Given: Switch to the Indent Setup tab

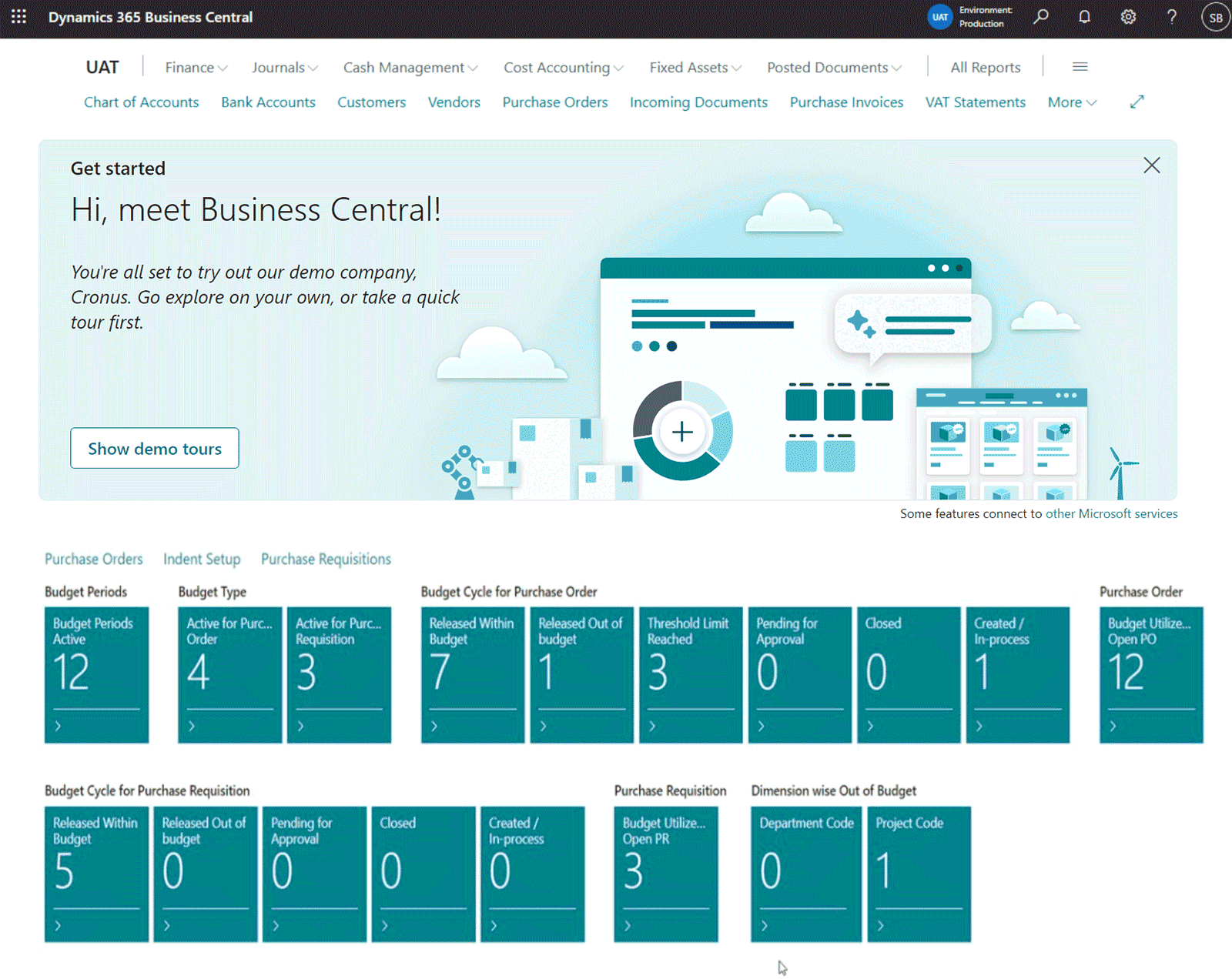Looking at the screenshot, I should 202,559.
